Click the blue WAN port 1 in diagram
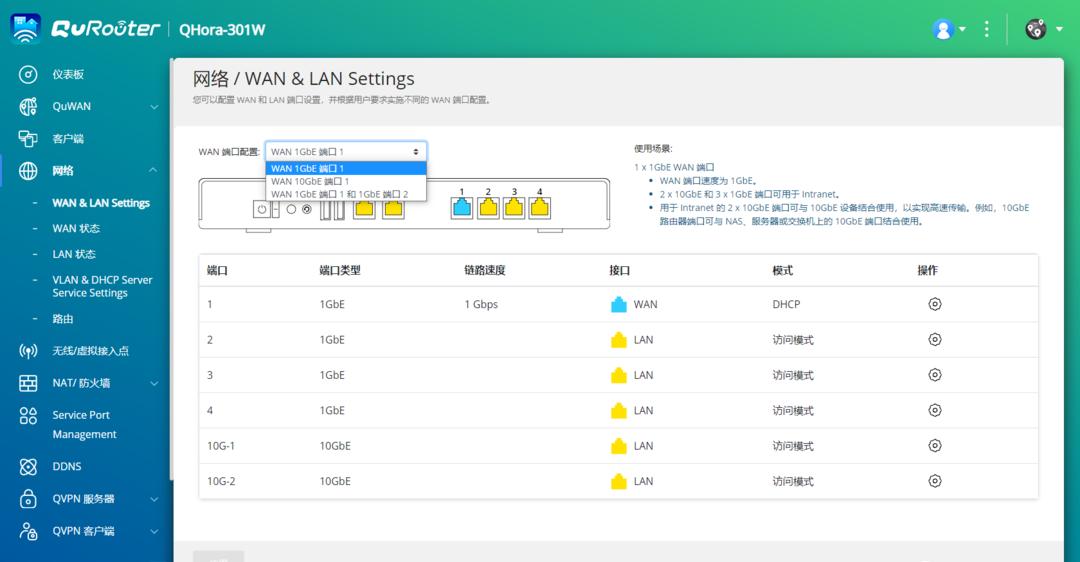The image size is (1080, 562). point(461,207)
